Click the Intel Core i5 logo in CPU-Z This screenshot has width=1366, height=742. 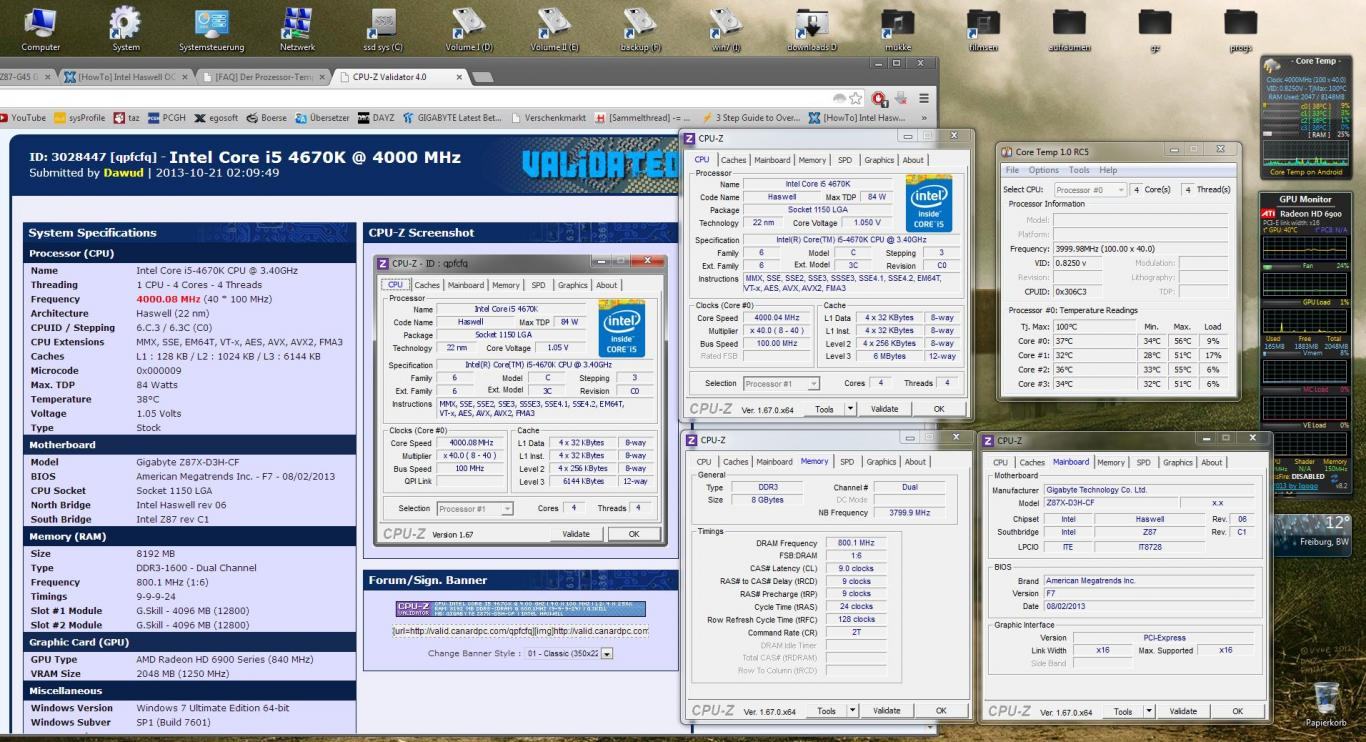click(929, 203)
